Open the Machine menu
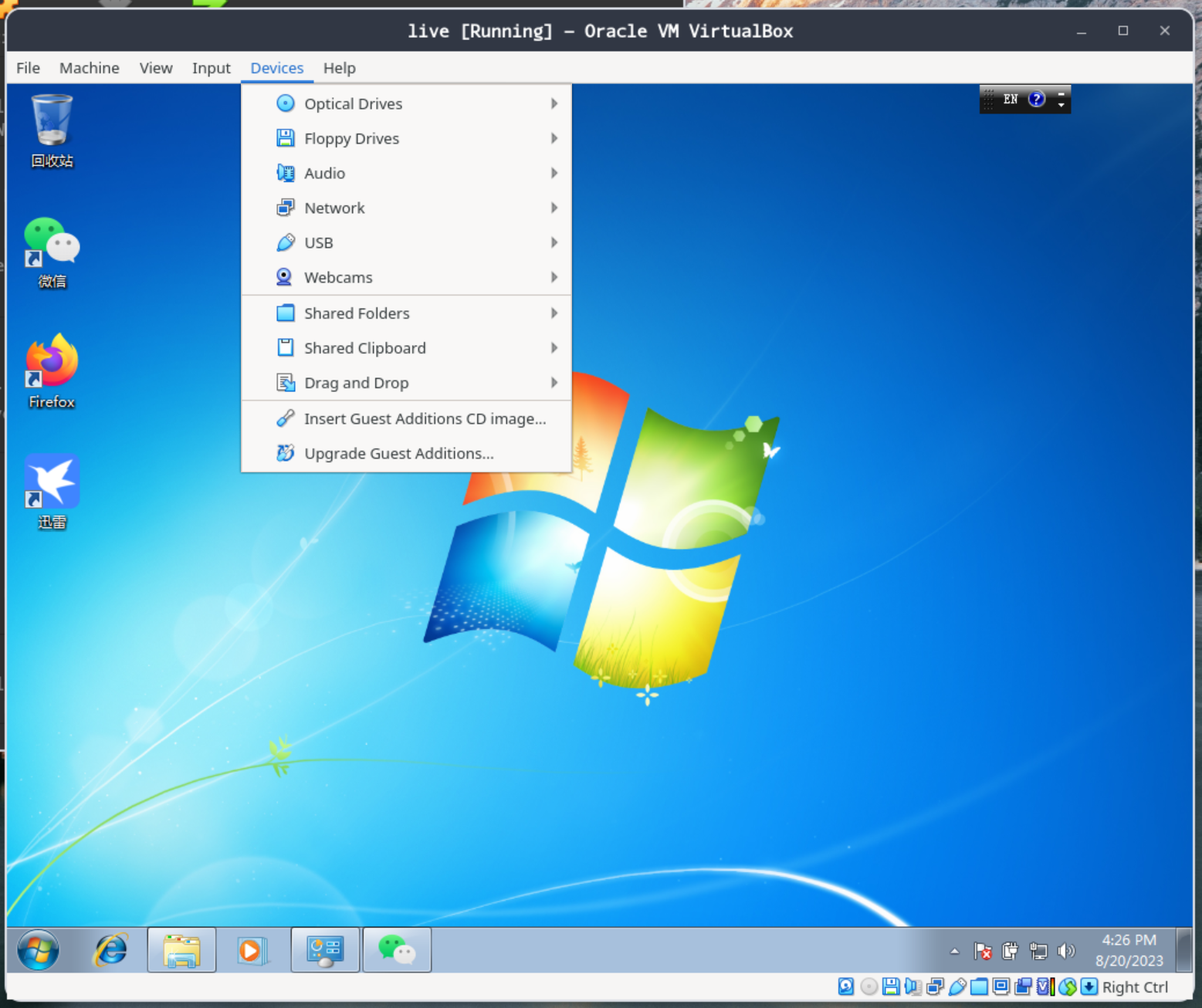The width and height of the screenshot is (1202, 1008). (x=90, y=68)
